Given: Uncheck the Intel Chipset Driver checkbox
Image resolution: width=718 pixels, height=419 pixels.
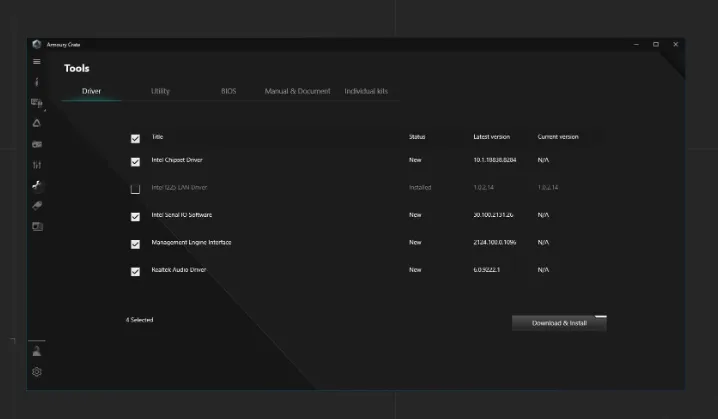Looking at the screenshot, I should click(x=135, y=162).
